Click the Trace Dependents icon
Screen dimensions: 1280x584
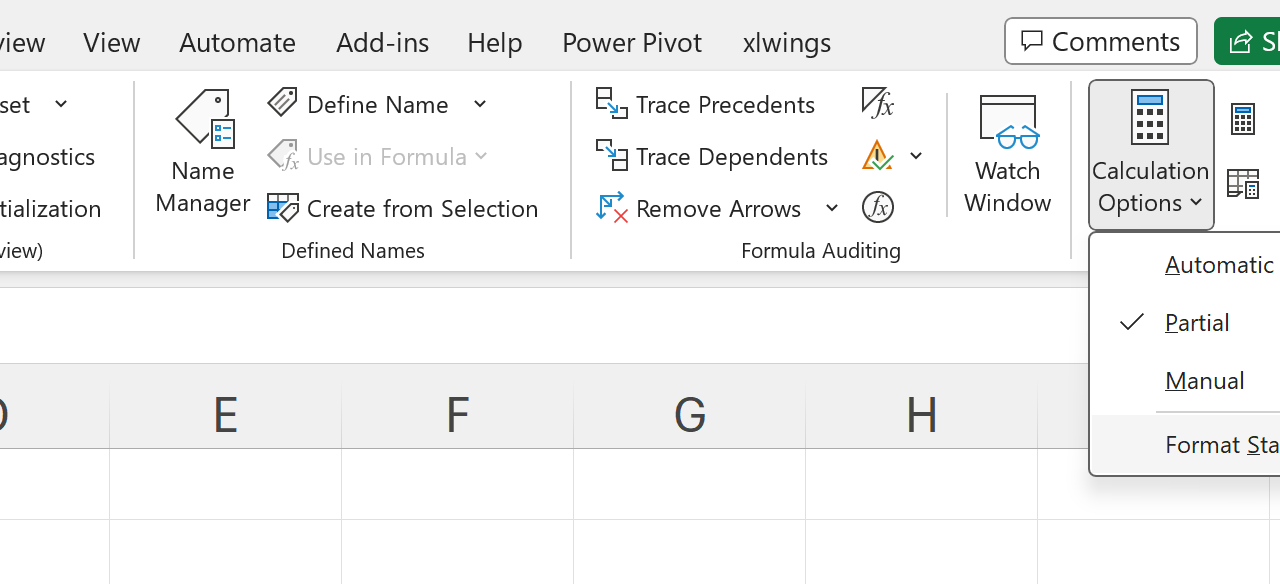coord(611,156)
